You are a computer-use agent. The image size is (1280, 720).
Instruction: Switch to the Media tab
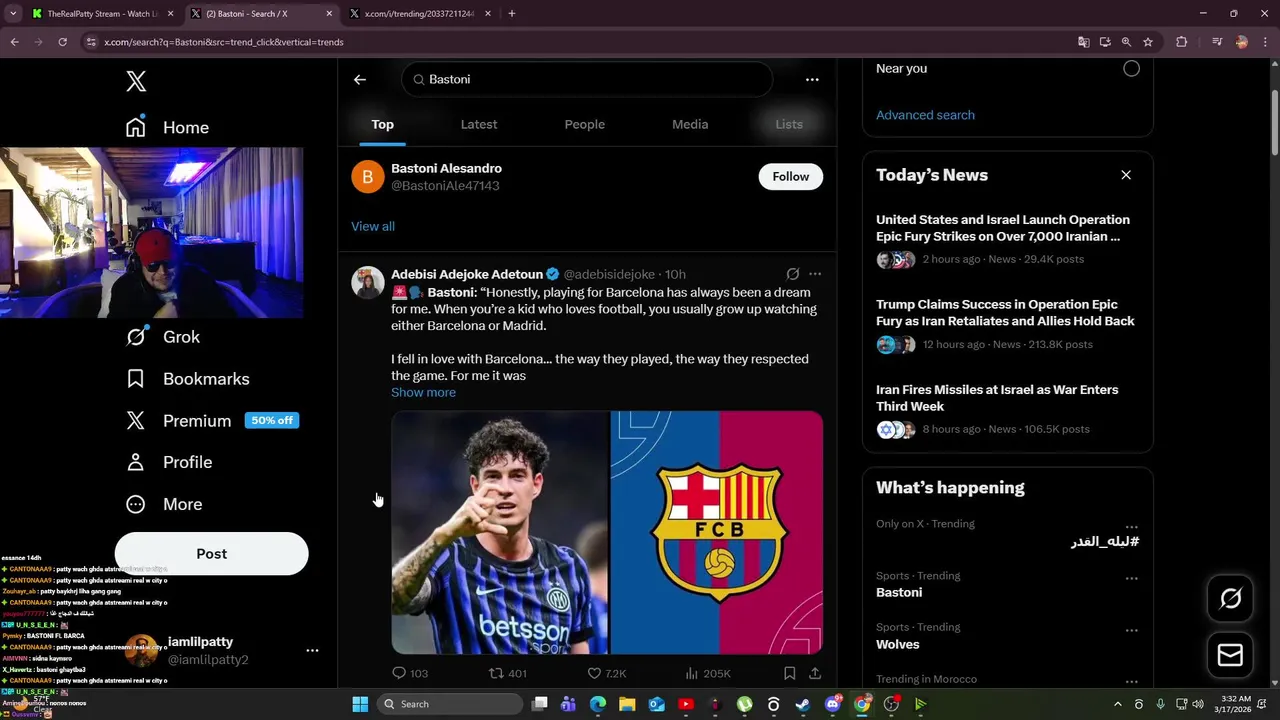pyautogui.click(x=690, y=124)
